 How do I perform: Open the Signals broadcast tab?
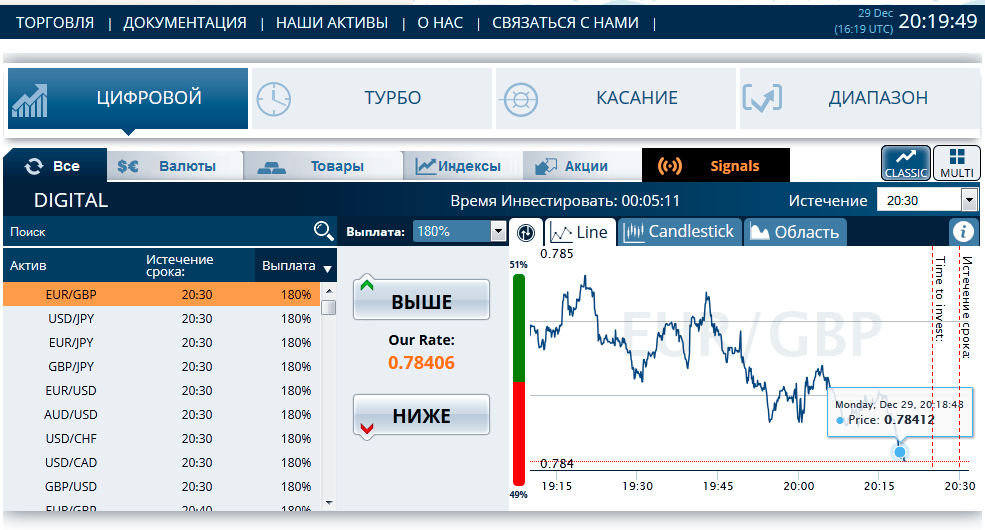click(x=715, y=166)
